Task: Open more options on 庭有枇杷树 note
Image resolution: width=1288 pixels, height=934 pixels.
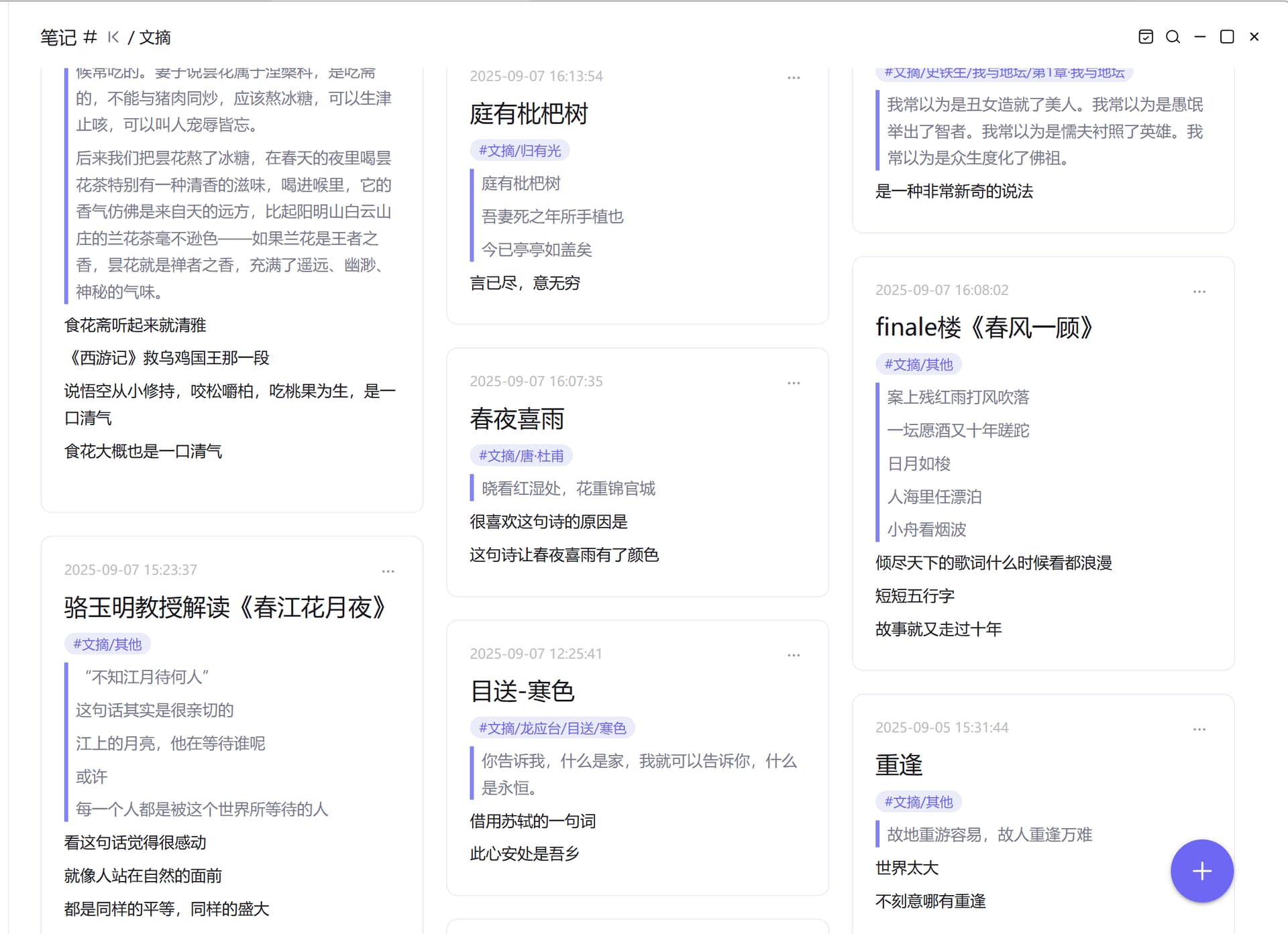Action: coord(794,78)
